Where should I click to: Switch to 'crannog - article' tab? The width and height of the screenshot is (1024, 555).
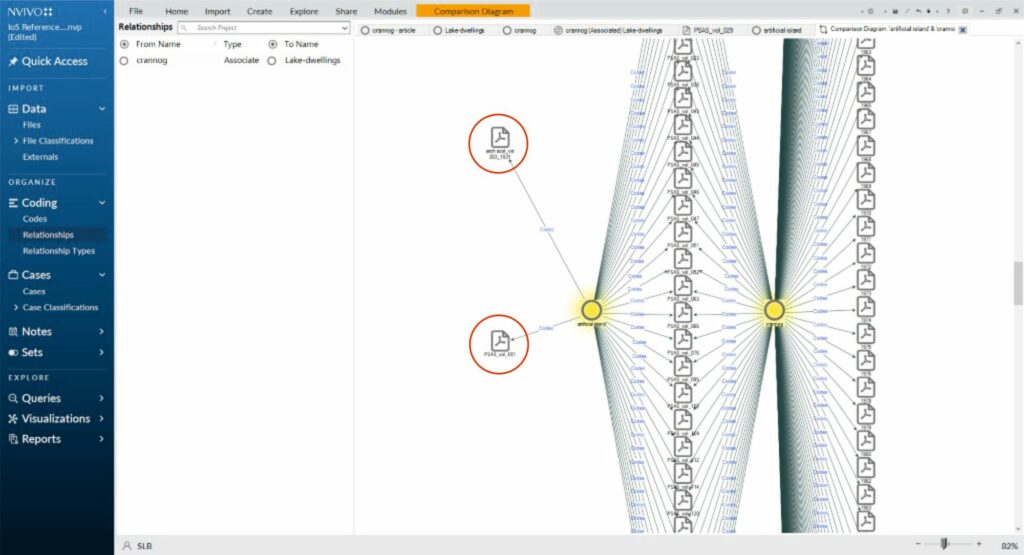[390, 30]
